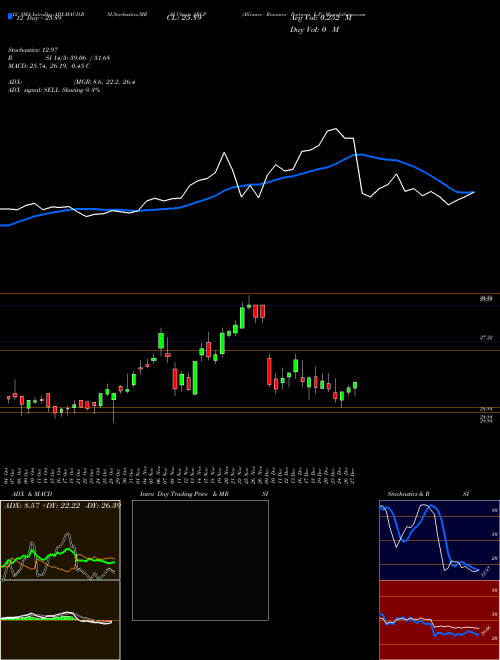Click 'ADX signal: SELL Slowing @ 8%' text
500x660 pixels.
click(54, 90)
